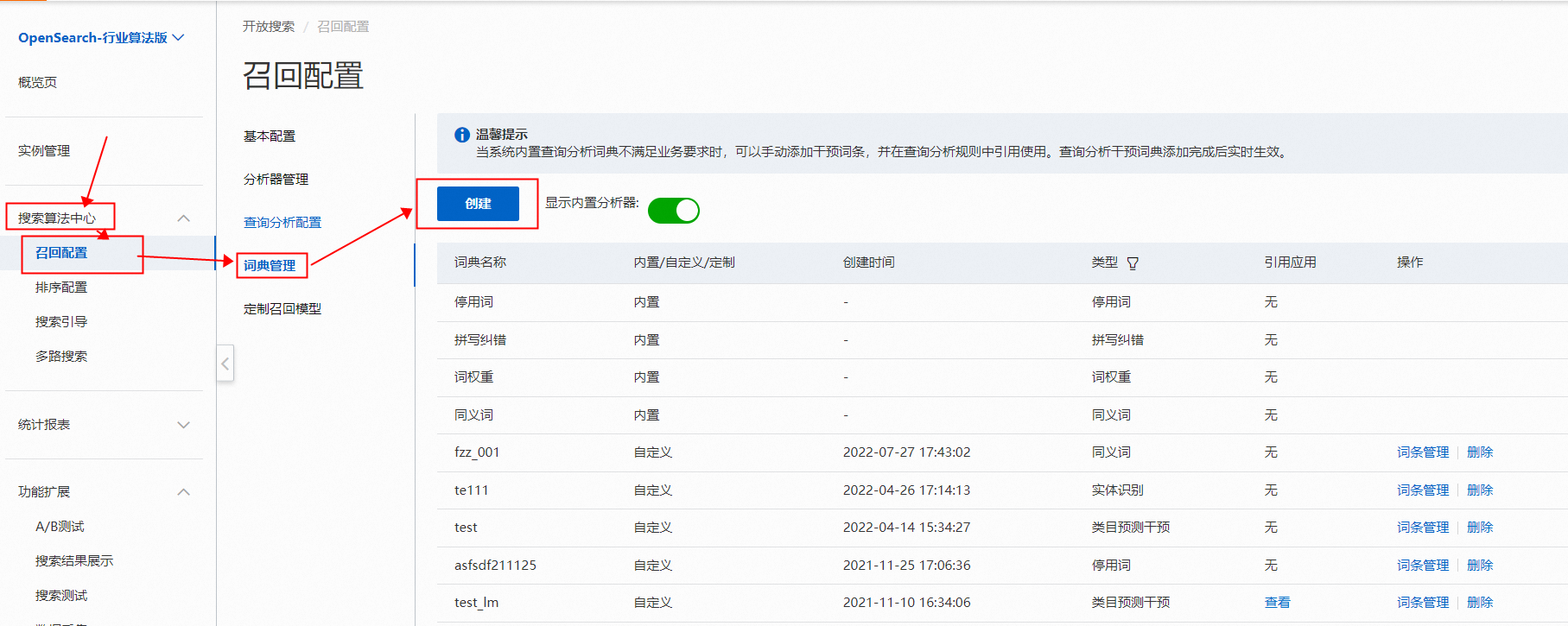Image resolution: width=1568 pixels, height=626 pixels.
Task: Switch to the 查询分析配置 tab
Action: [x=282, y=223]
